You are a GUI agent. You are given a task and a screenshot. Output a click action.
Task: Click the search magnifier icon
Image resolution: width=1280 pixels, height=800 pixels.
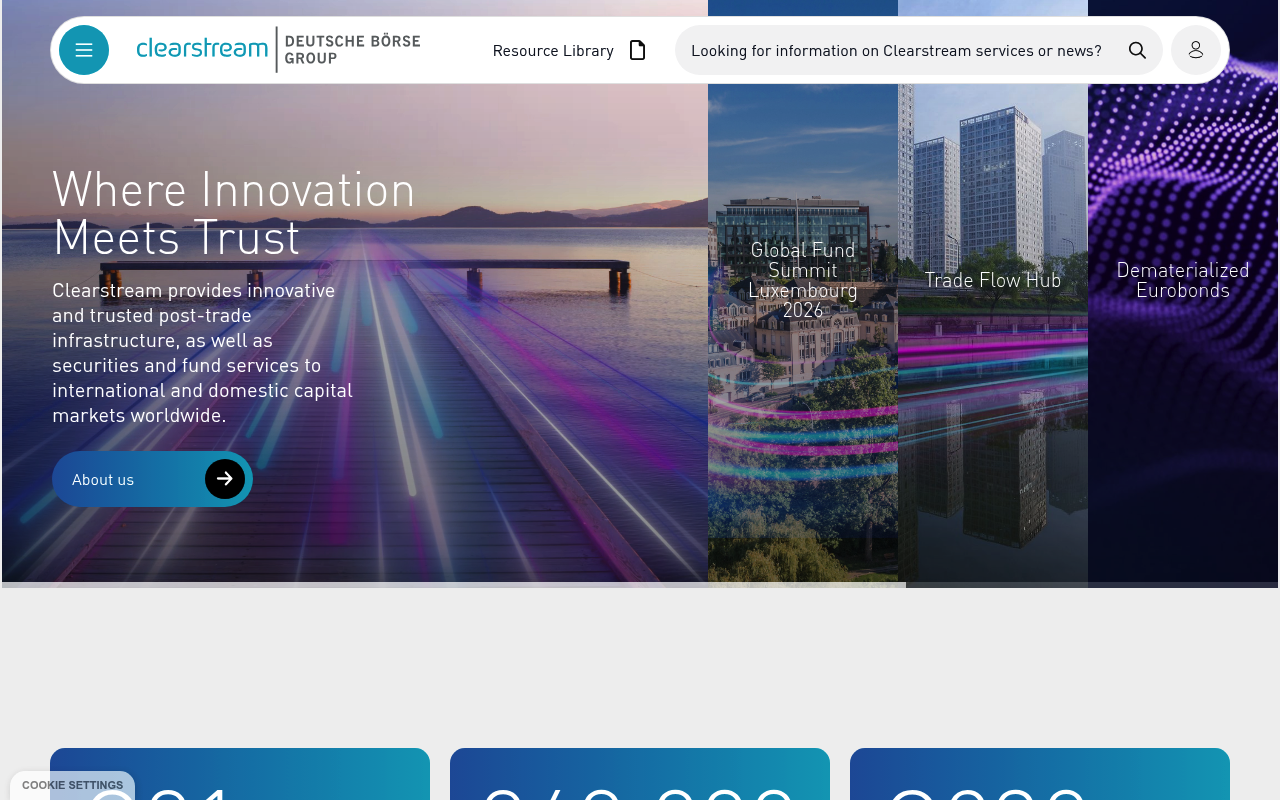point(1137,50)
